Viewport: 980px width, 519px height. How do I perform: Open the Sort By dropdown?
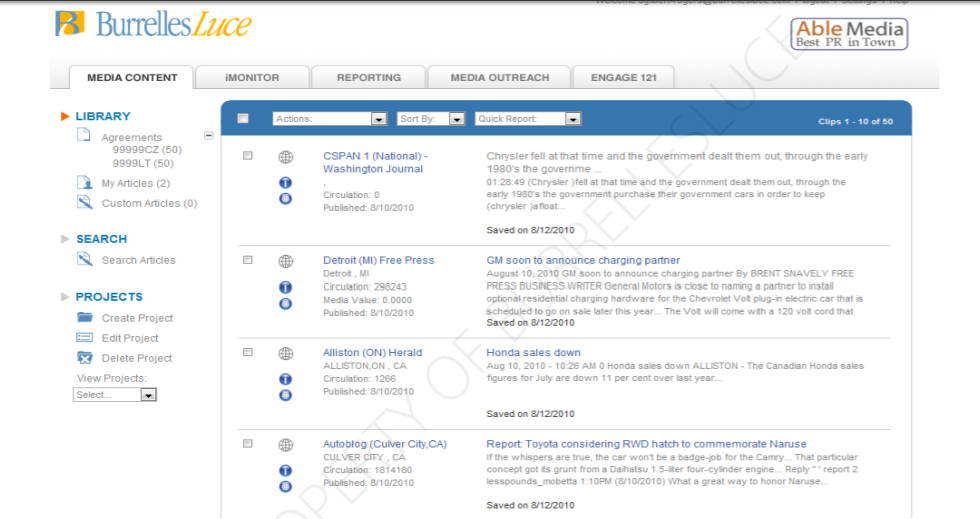[431, 119]
